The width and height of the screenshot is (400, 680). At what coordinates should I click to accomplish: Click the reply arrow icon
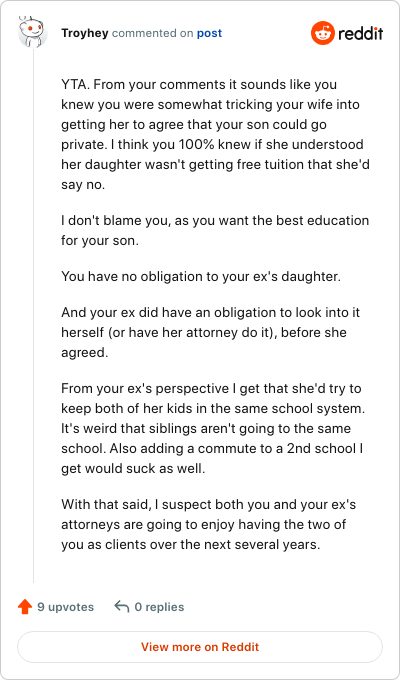click(122, 607)
